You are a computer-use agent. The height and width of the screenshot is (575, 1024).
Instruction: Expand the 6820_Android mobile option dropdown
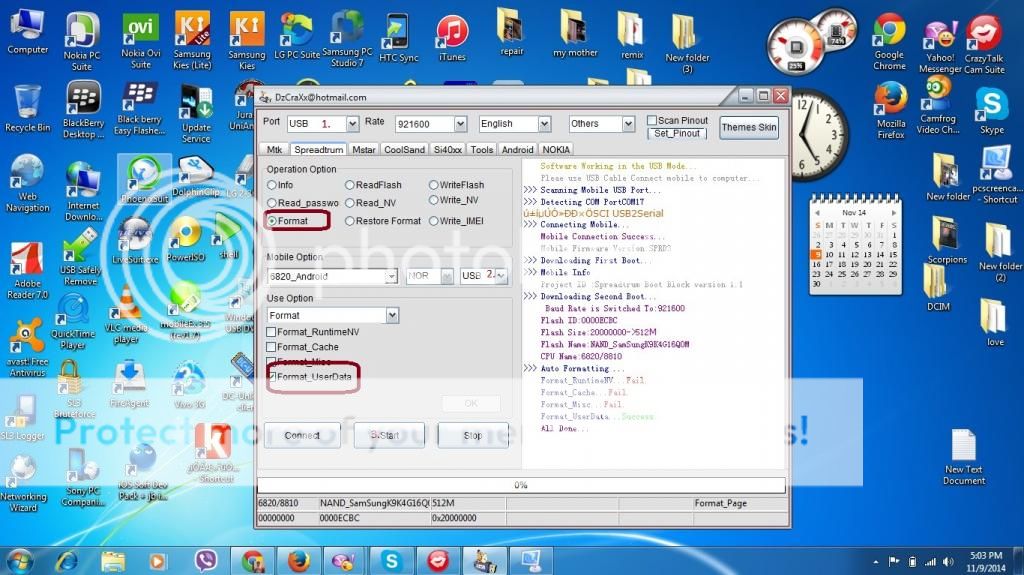click(x=390, y=276)
